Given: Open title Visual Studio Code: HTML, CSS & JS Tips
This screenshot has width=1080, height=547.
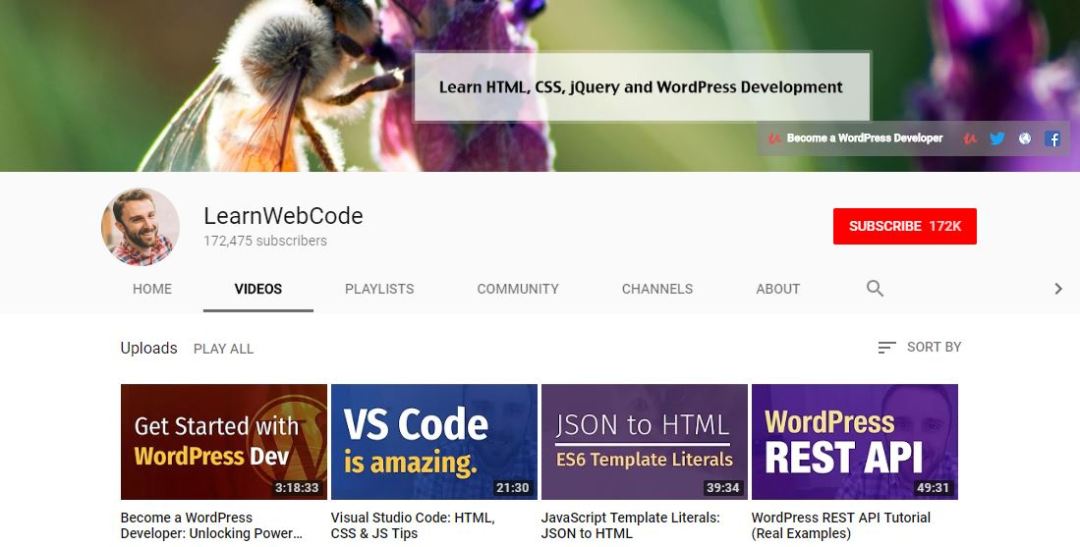Looking at the screenshot, I should tap(413, 525).
